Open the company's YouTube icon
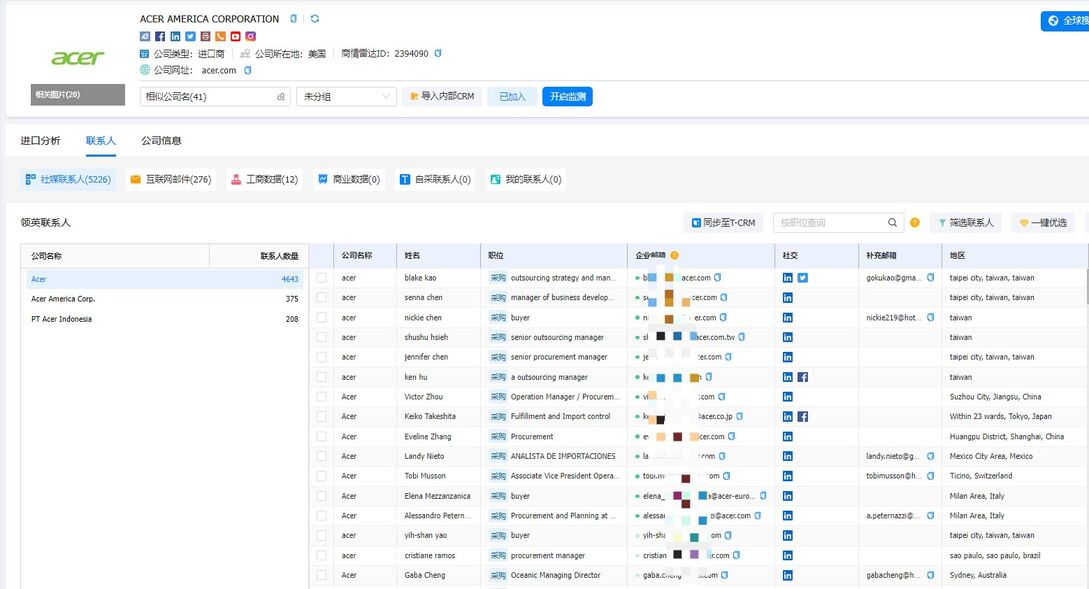The width and height of the screenshot is (1089, 589). (235, 36)
